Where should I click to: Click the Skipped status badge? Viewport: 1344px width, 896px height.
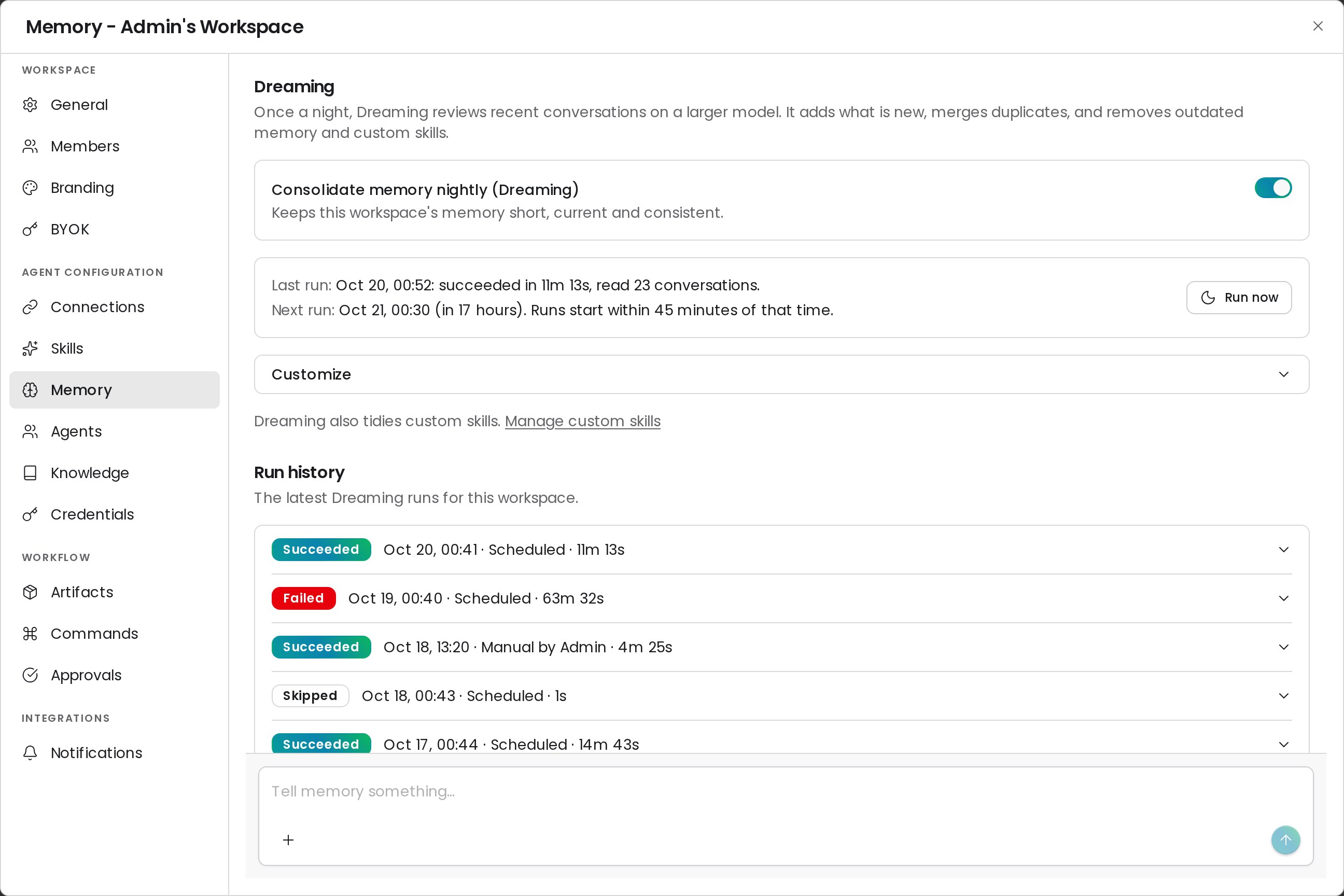pyautogui.click(x=310, y=695)
